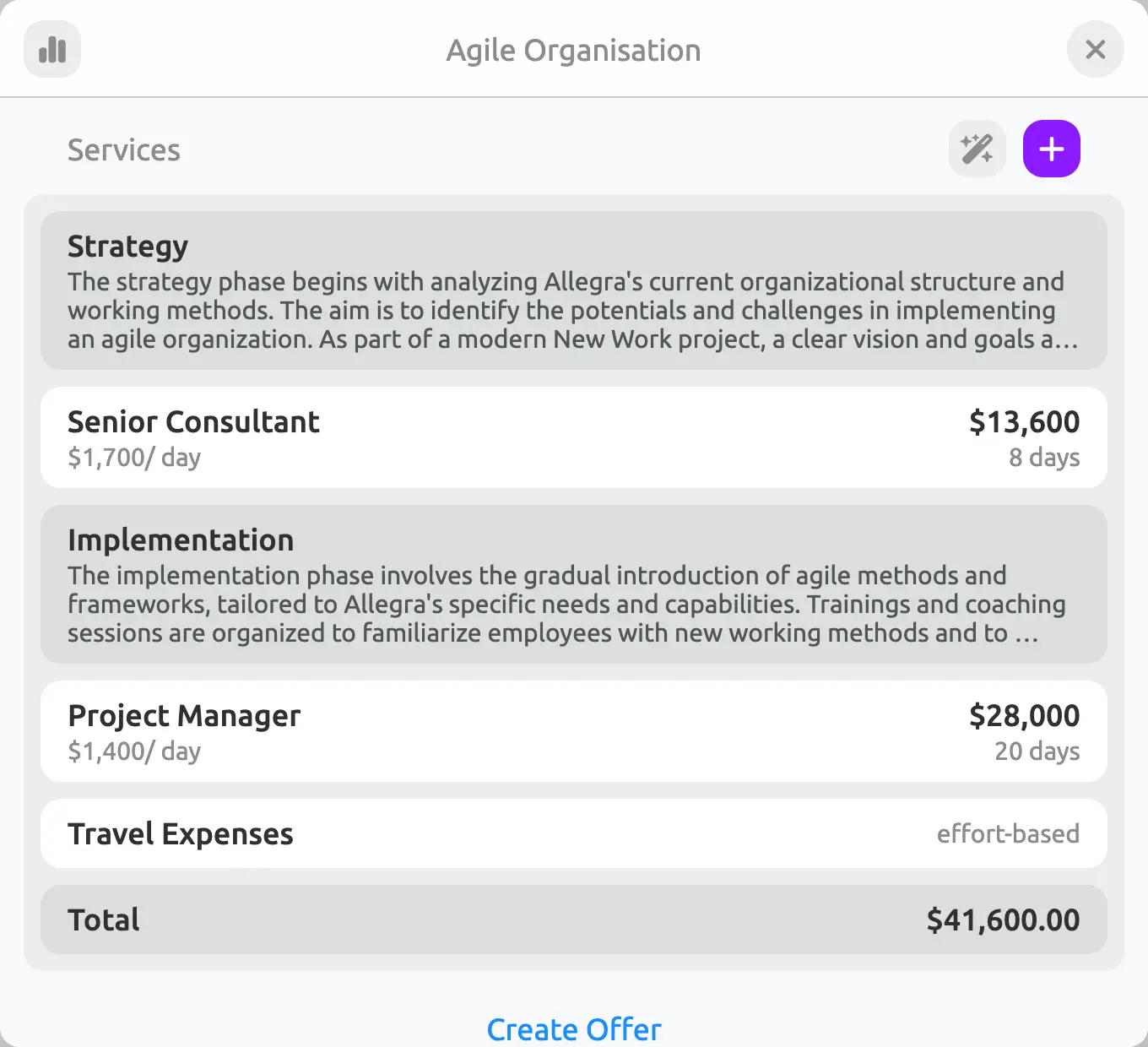Viewport: 1148px width, 1047px height.
Task: Click the $28,000 Project Manager price
Action: 1024,715
